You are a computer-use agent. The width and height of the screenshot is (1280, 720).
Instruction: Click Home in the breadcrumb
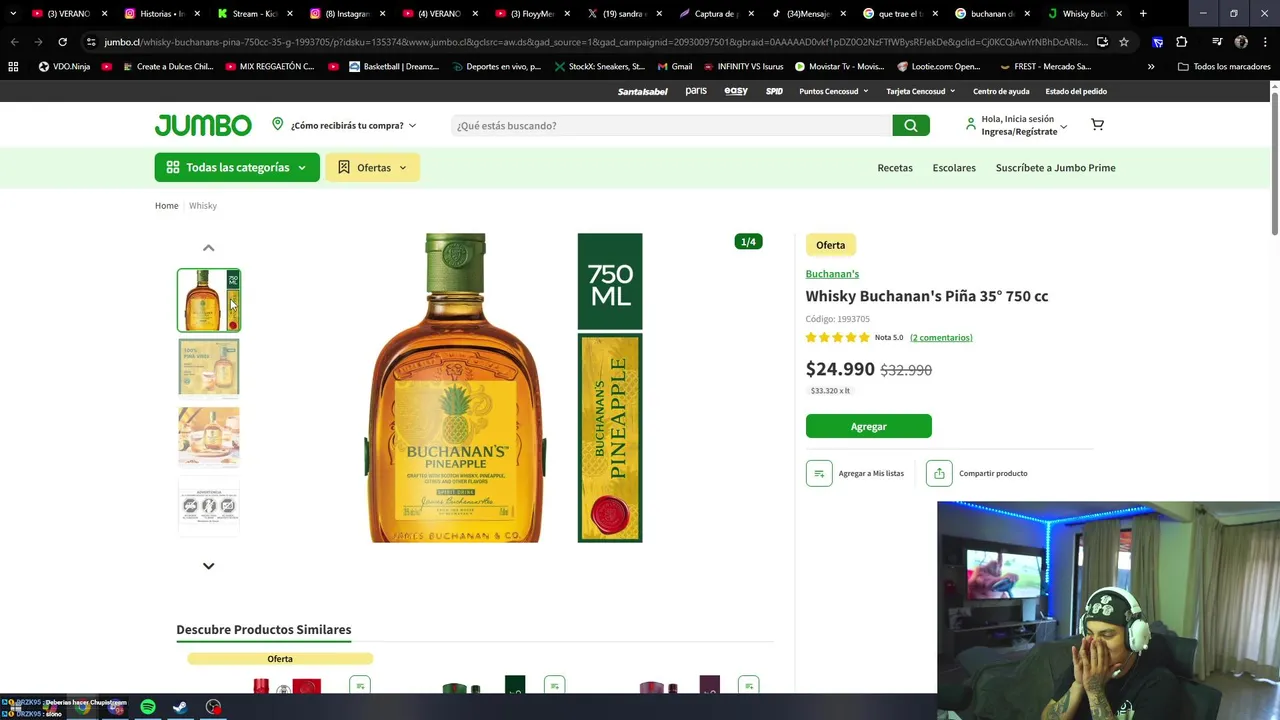[x=166, y=206]
